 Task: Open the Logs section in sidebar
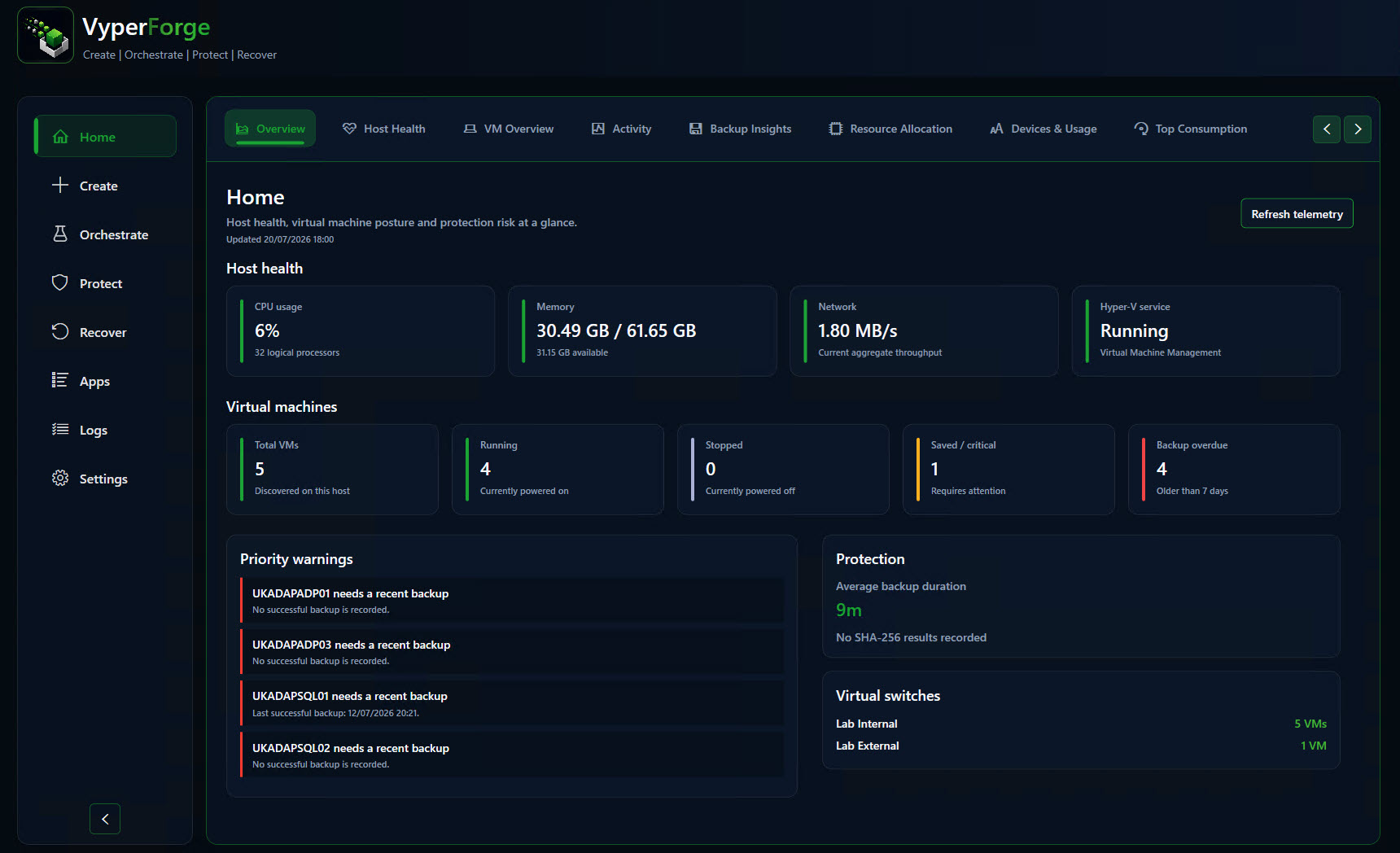point(105,430)
